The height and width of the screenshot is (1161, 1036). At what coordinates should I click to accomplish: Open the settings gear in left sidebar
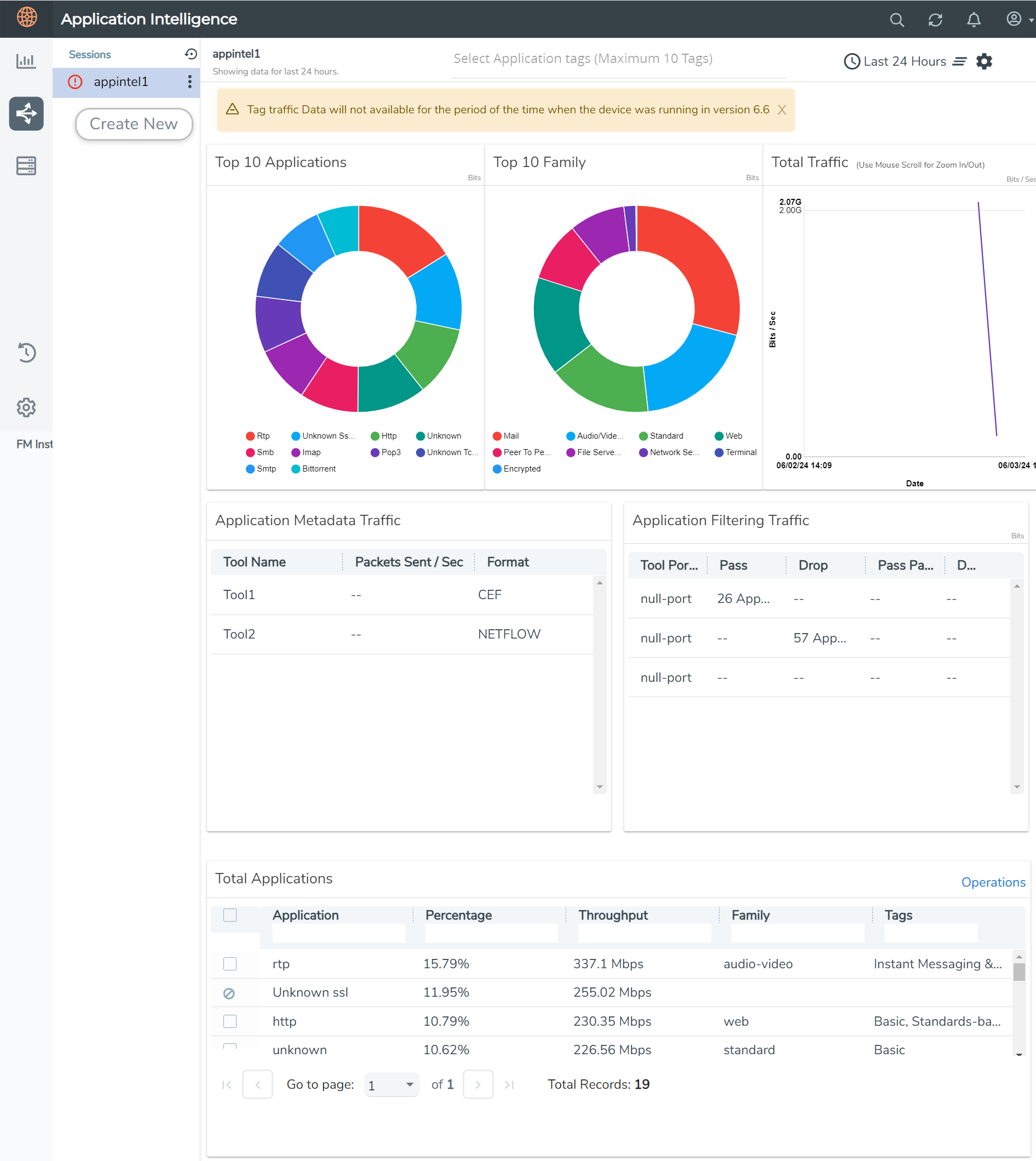tap(26, 407)
